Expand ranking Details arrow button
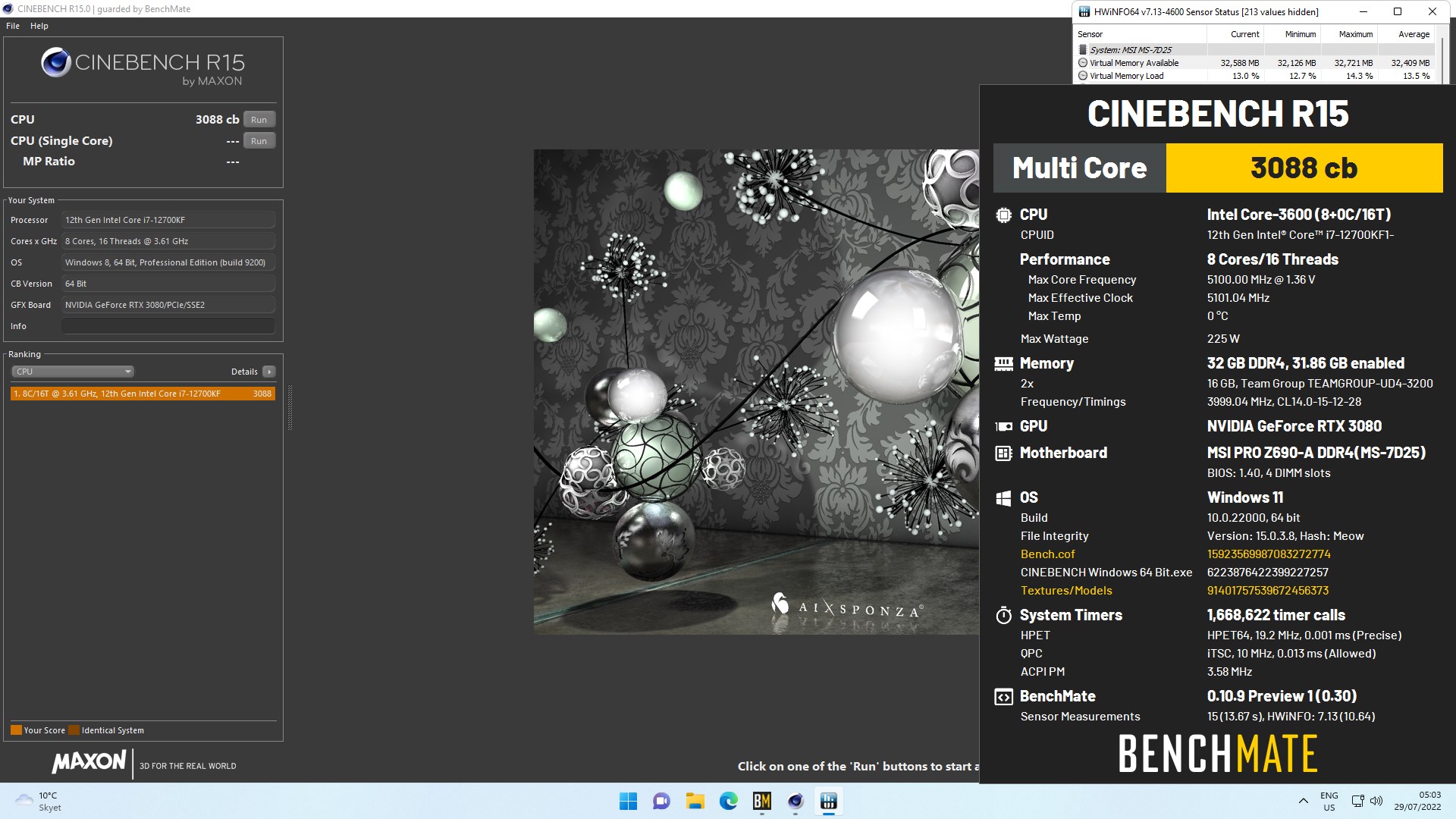Screen dimensions: 1456x819 point(268,372)
